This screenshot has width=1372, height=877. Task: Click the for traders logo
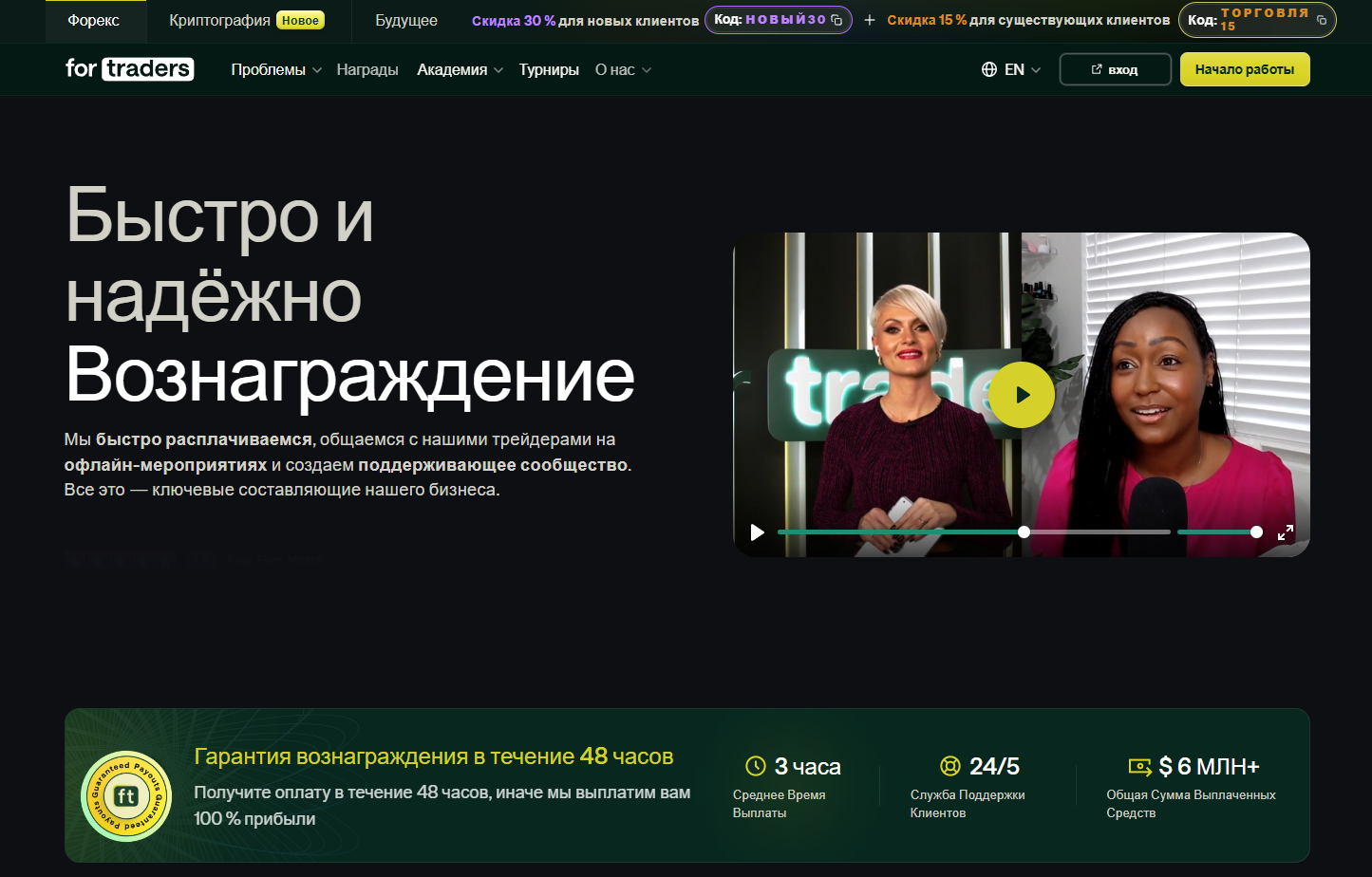click(x=130, y=68)
